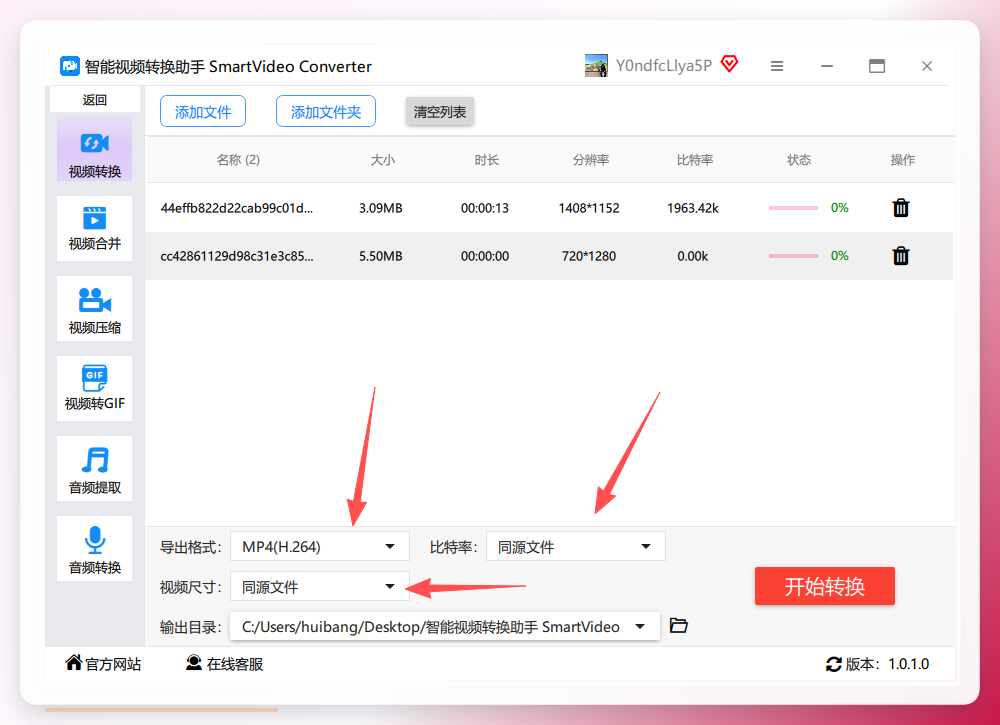Click the 状态 column header
Viewport: 1000px width, 725px height.
(x=798, y=159)
